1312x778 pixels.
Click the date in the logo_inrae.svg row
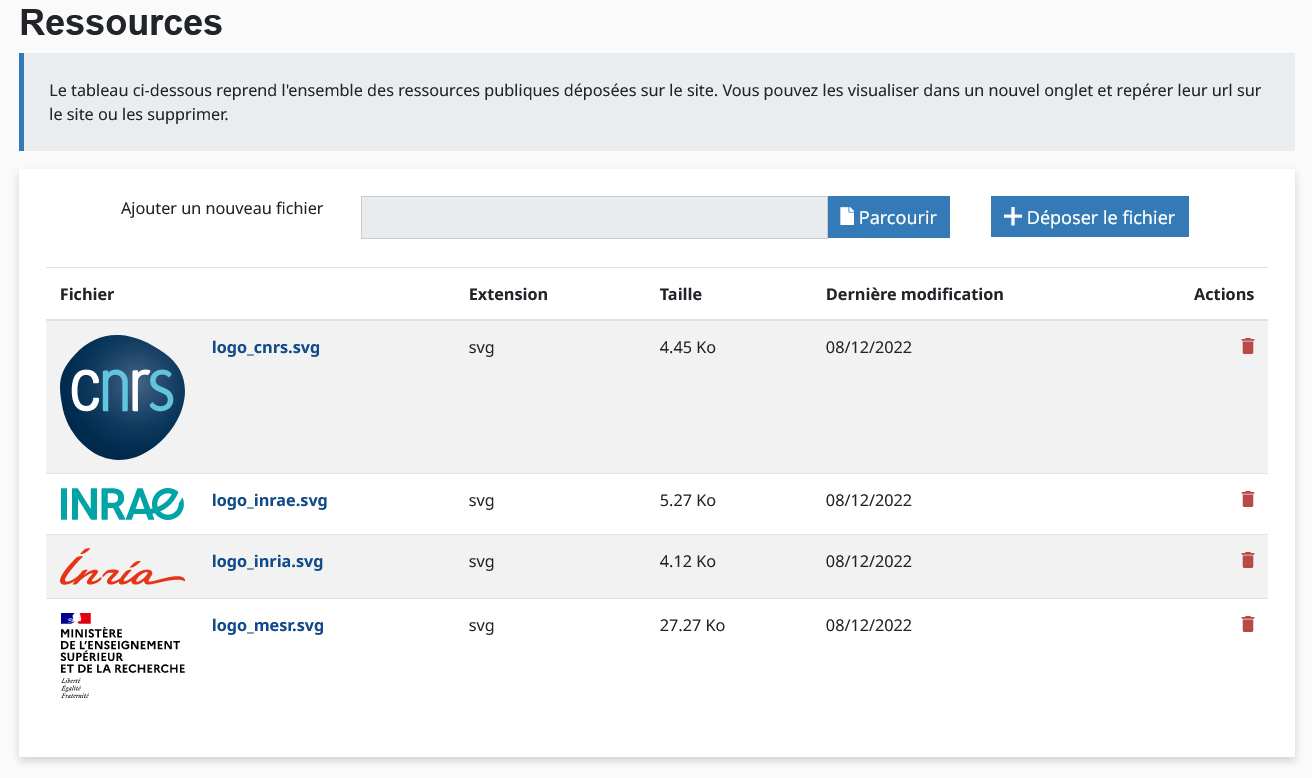(869, 500)
